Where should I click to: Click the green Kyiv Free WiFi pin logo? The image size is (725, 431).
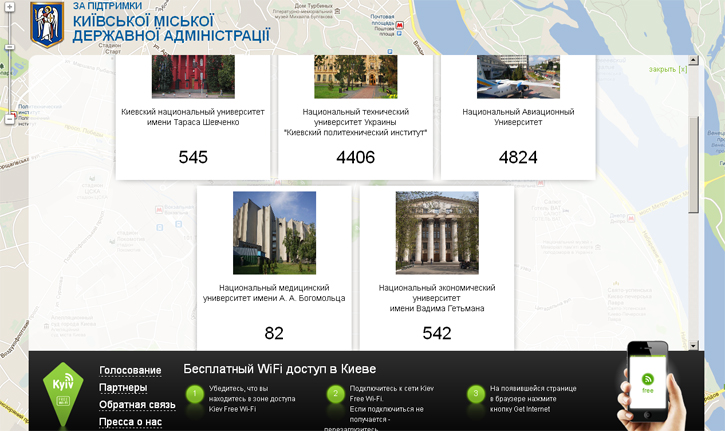pos(63,394)
